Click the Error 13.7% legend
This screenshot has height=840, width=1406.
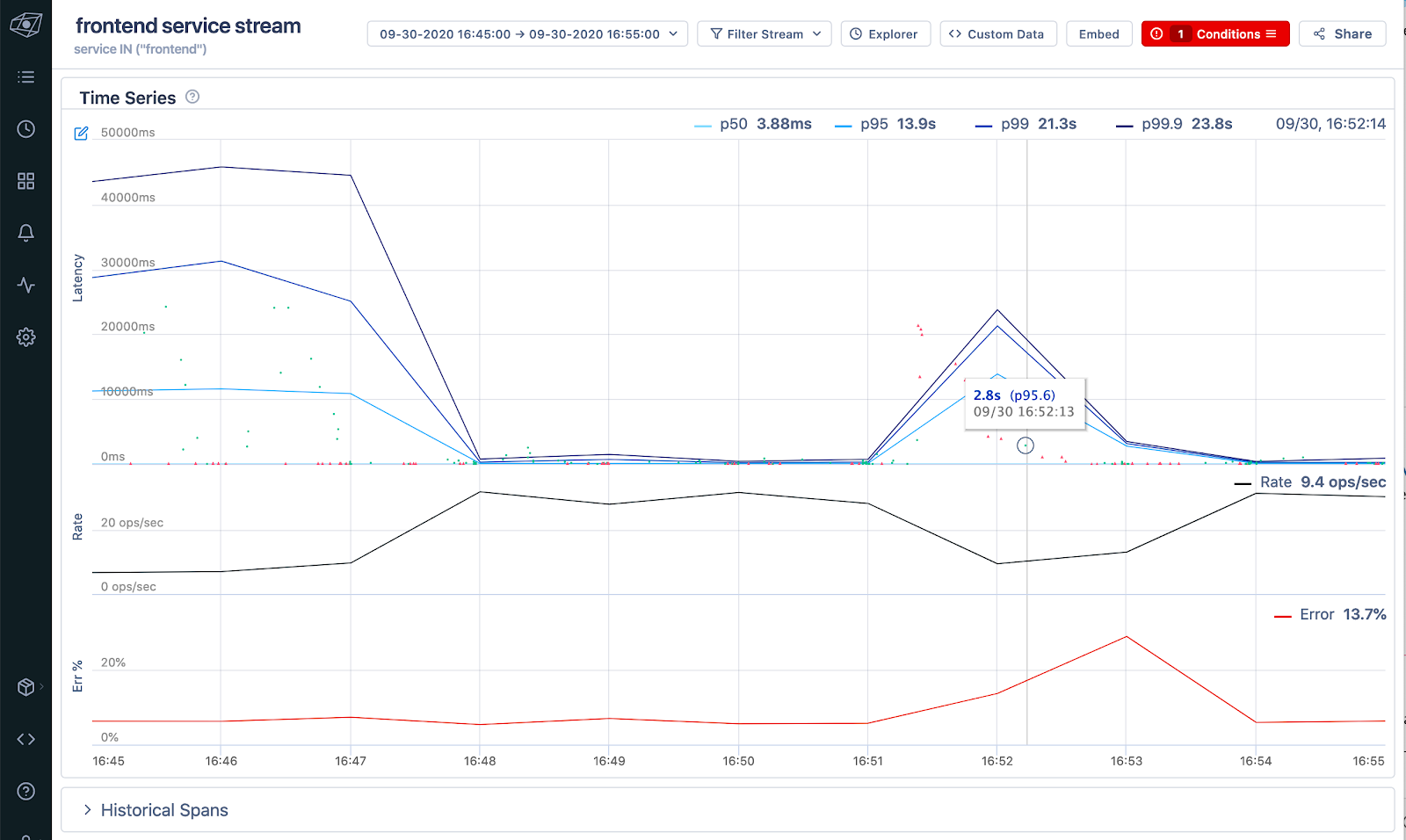1330,615
